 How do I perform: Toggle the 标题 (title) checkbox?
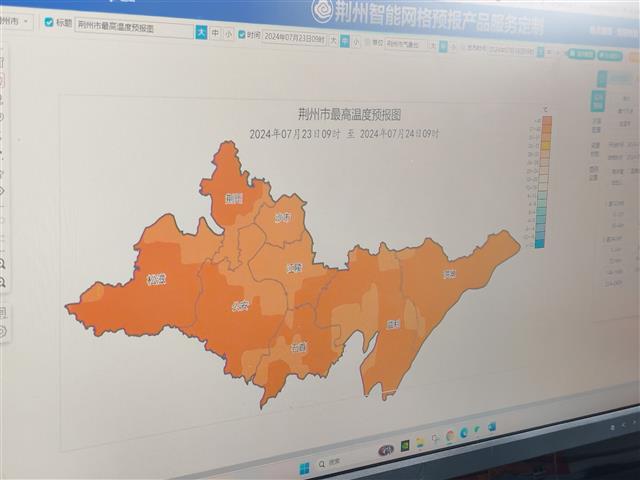point(49,22)
